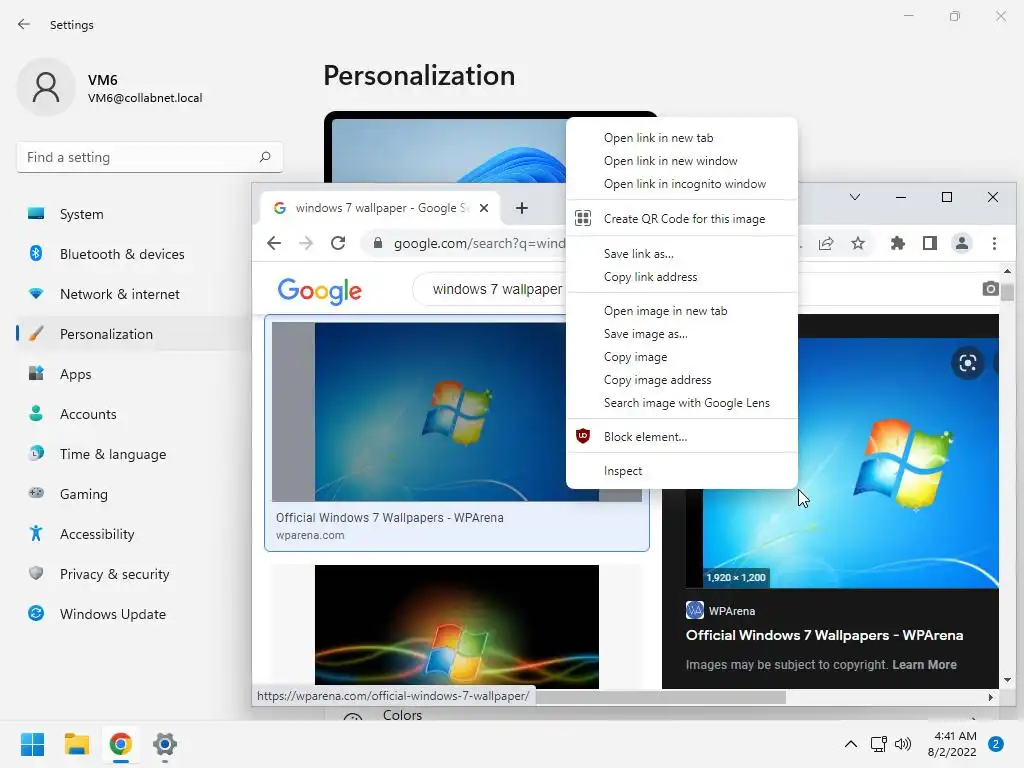Open a new Chrome tab

(x=521, y=208)
